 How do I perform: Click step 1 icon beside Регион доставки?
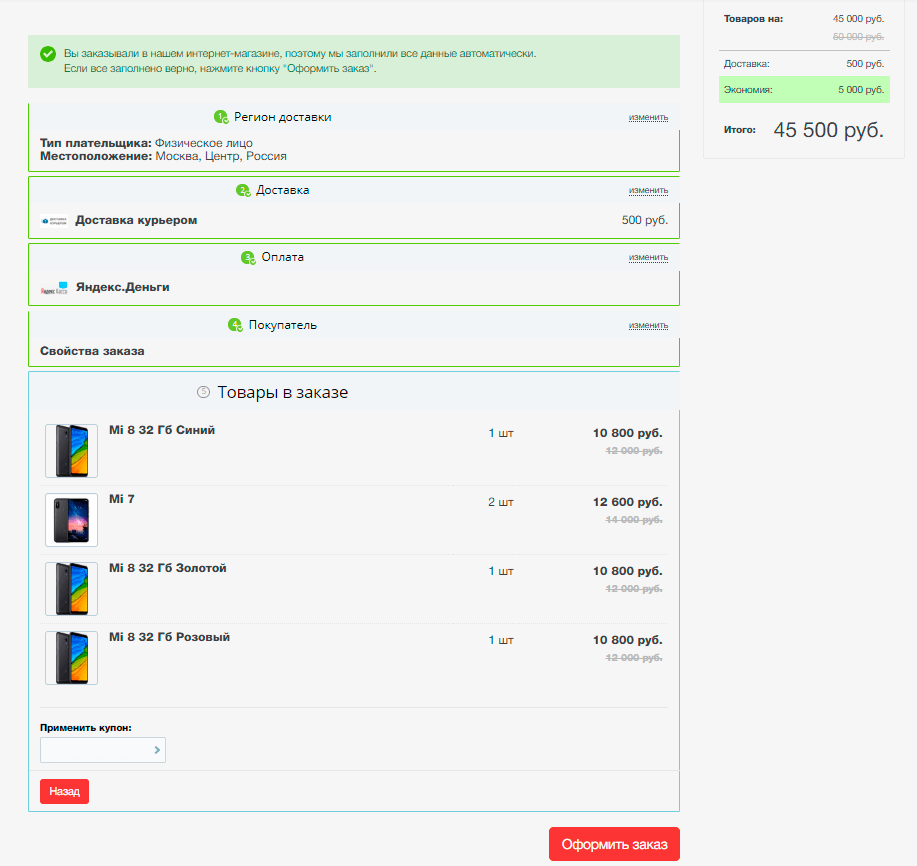click(x=221, y=117)
